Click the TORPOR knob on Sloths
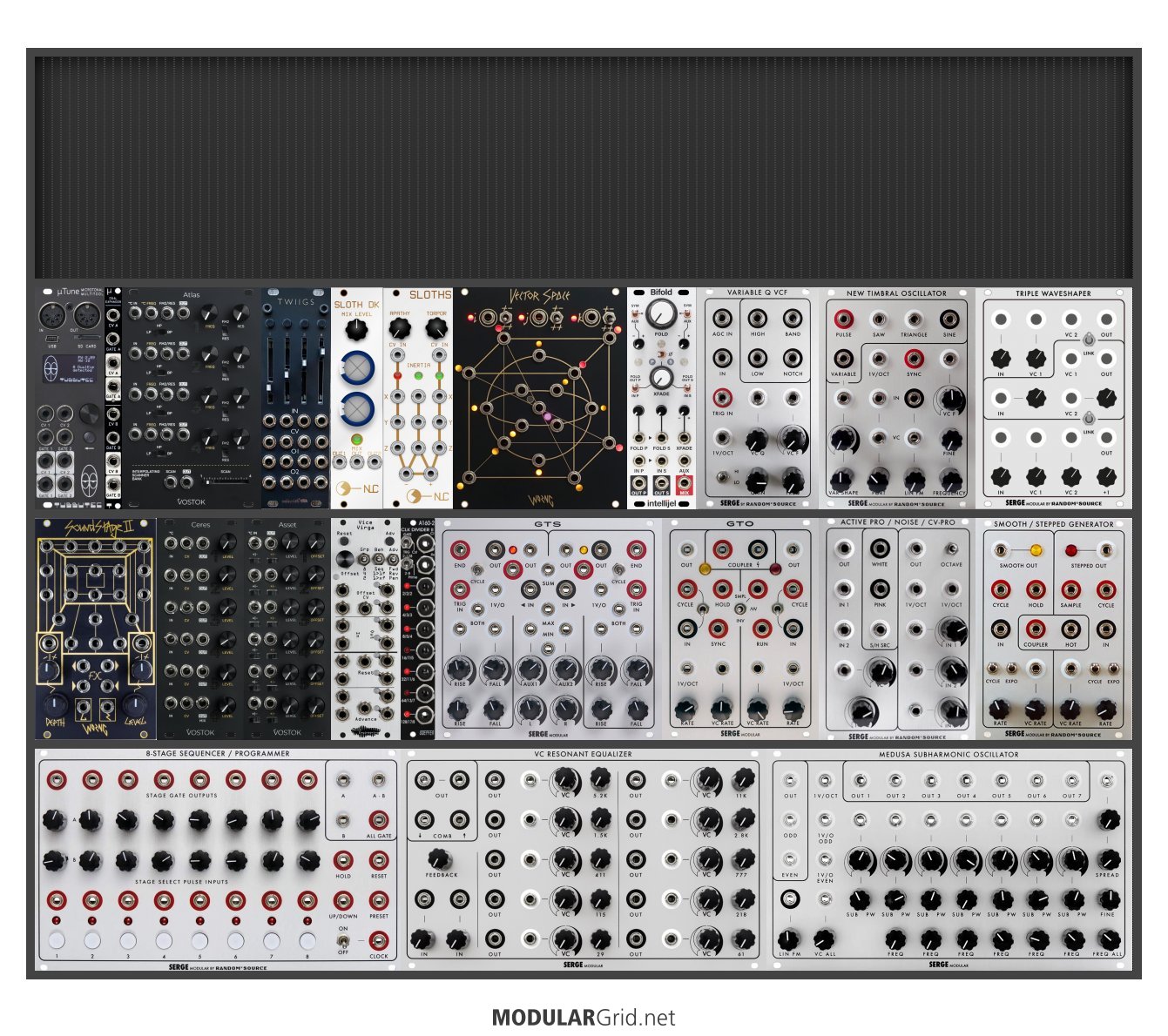Viewport: 1168px width, 1036px height. pos(437,327)
